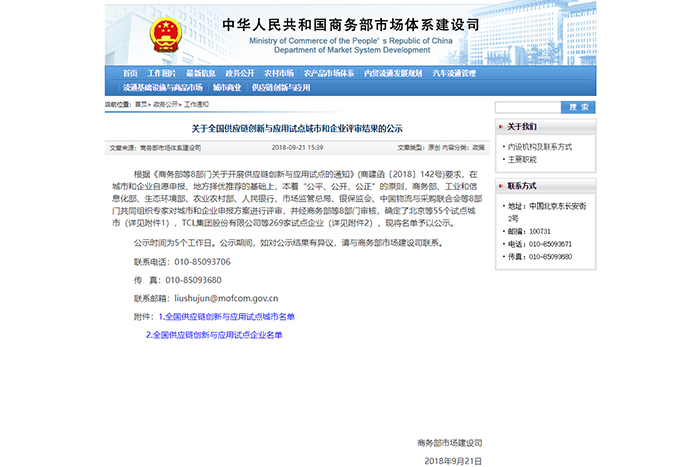The height and width of the screenshot is (467, 700).
Task: Select 内贸流通发展规划 menu item
Action: click(393, 73)
